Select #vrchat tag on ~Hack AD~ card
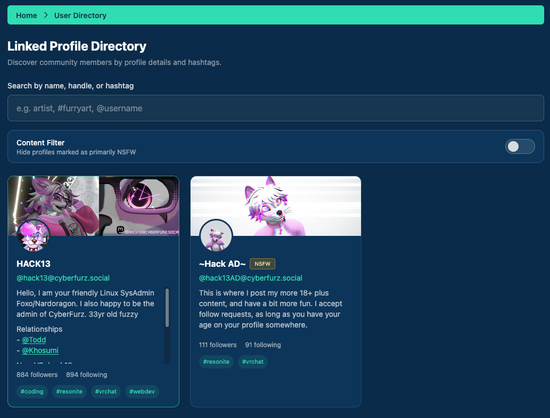This screenshot has height=418, width=550. point(253,362)
